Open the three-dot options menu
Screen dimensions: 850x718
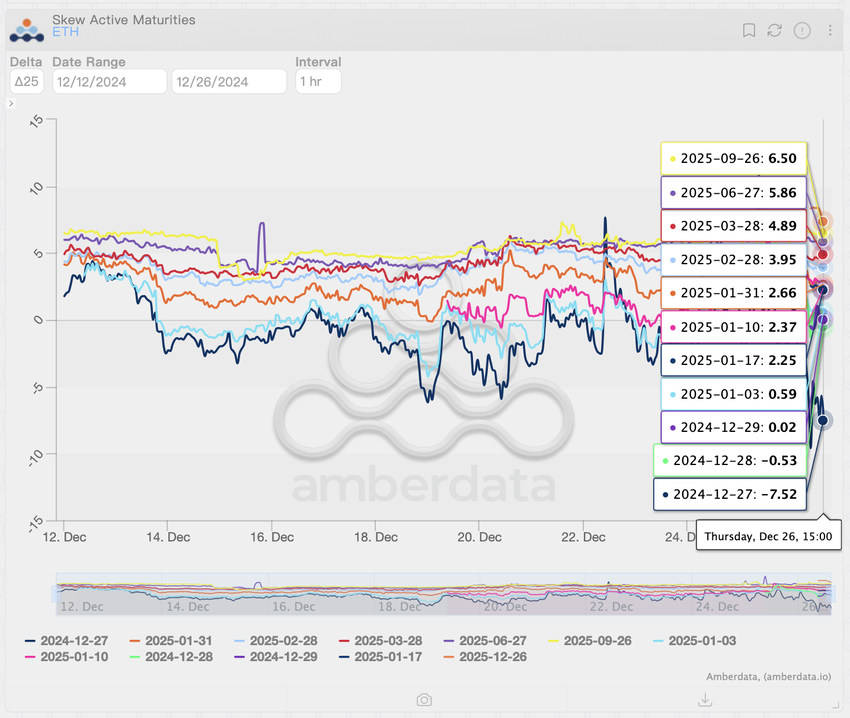click(x=830, y=30)
